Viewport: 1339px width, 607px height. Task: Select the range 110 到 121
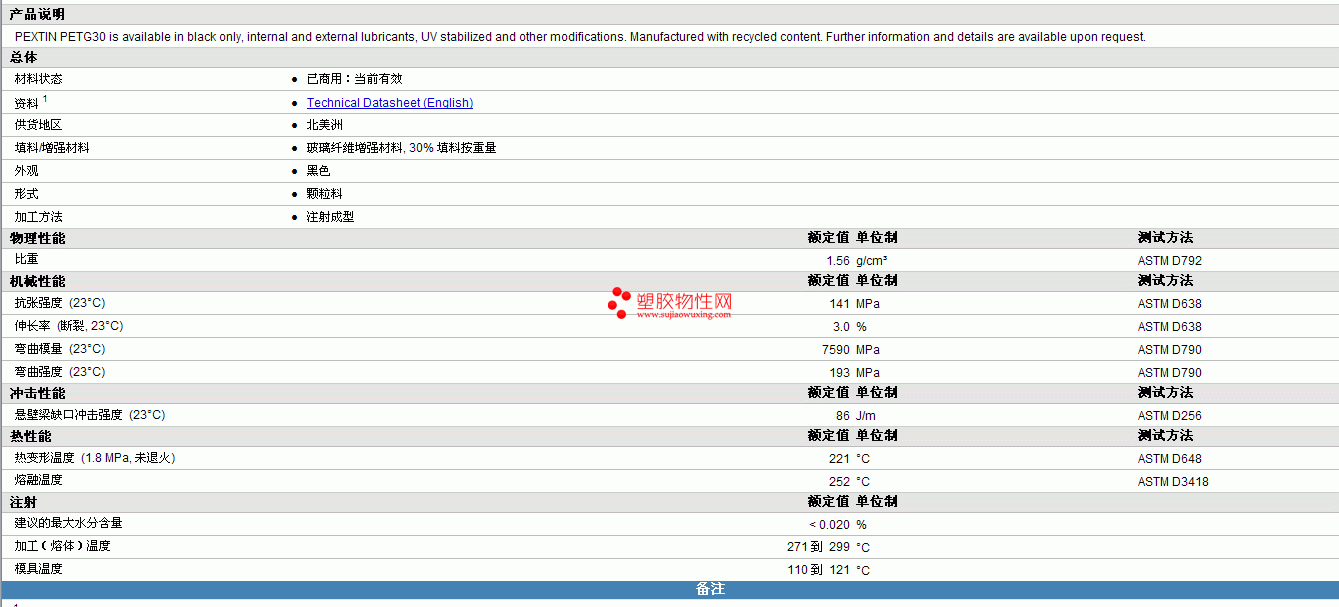(819, 571)
